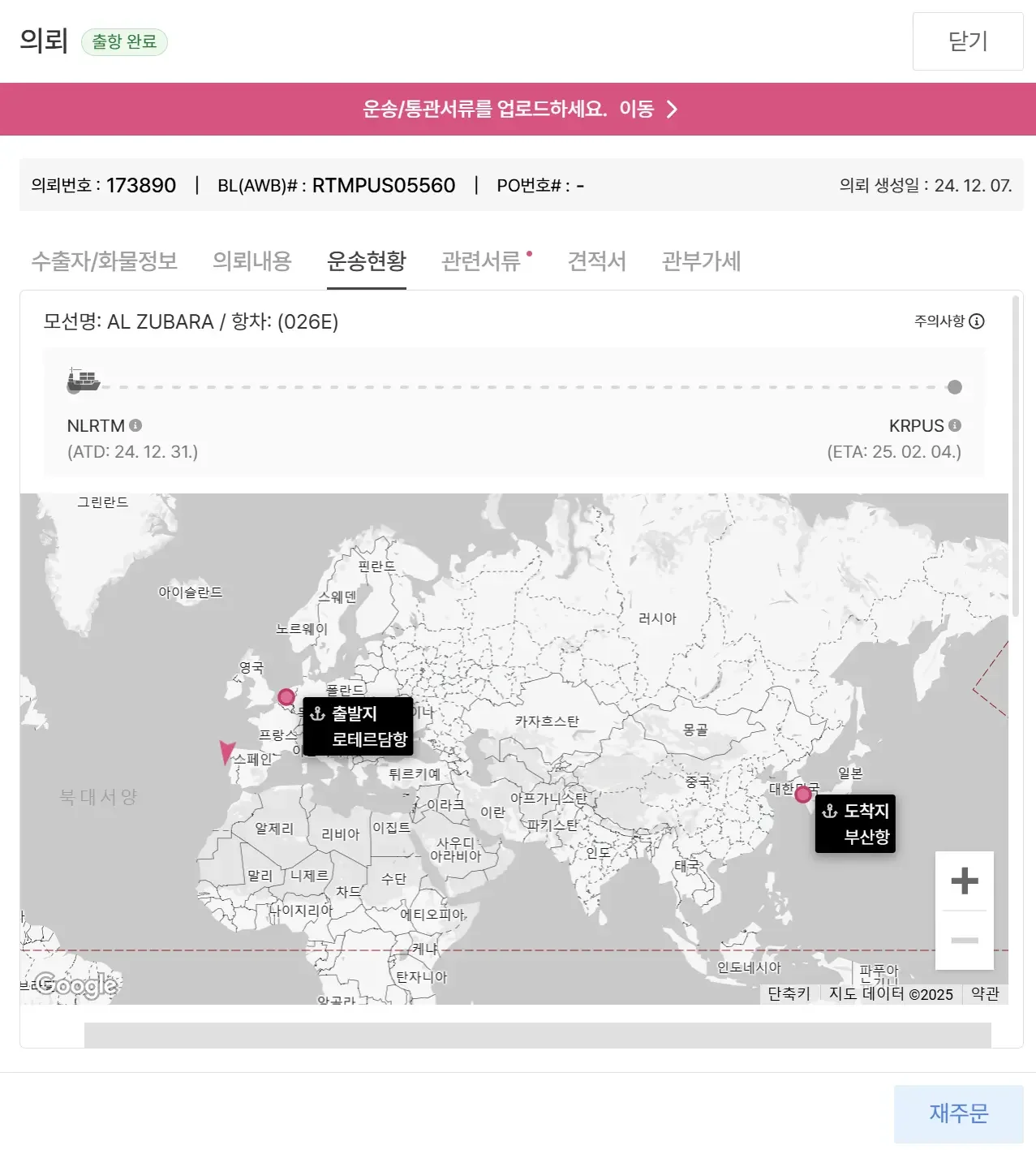Viewport: 1036px width, 1150px height.
Task: Zoom in the map with plus button
Action: [965, 881]
